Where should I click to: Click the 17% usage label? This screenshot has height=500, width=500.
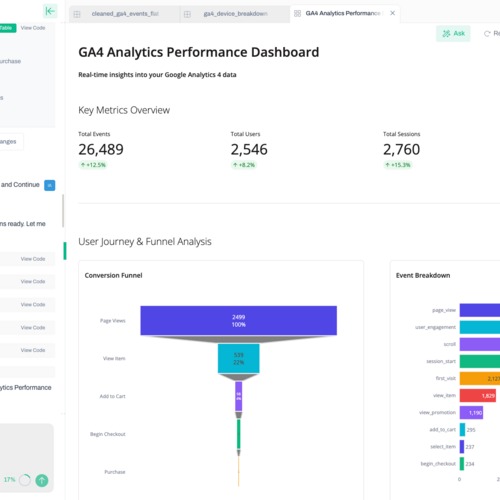[10, 480]
